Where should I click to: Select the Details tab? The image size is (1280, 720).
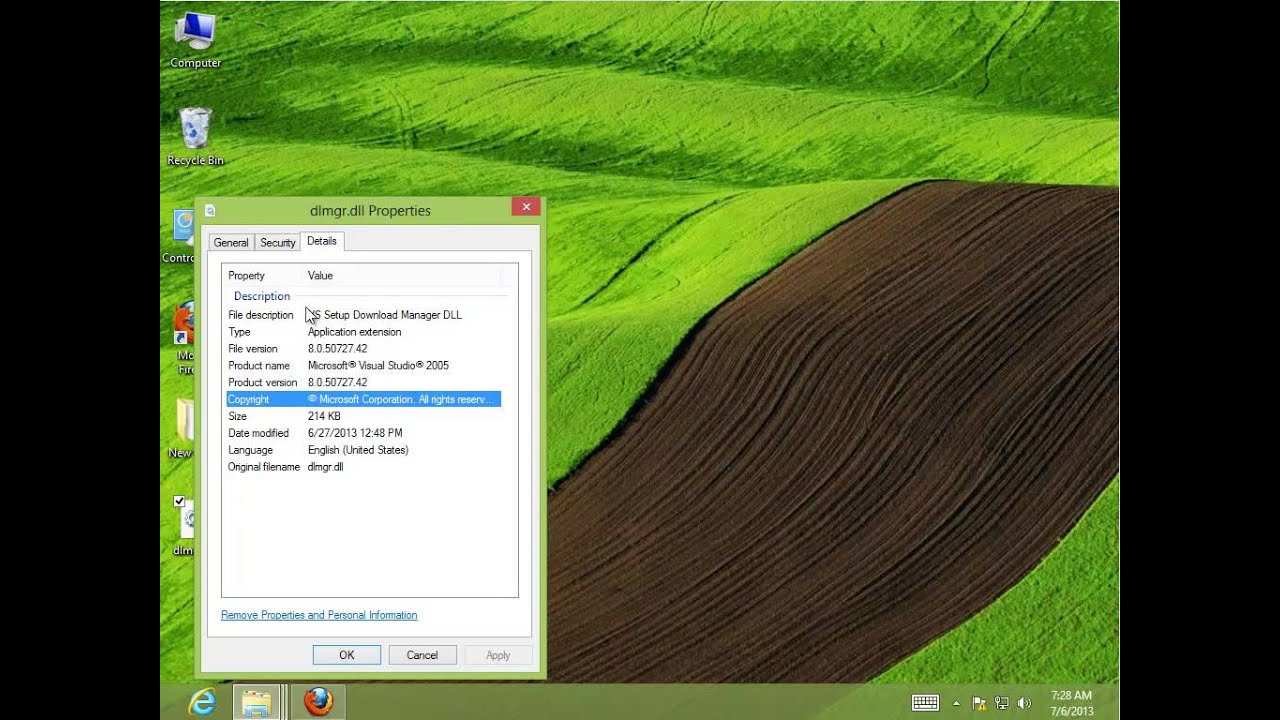(x=322, y=241)
